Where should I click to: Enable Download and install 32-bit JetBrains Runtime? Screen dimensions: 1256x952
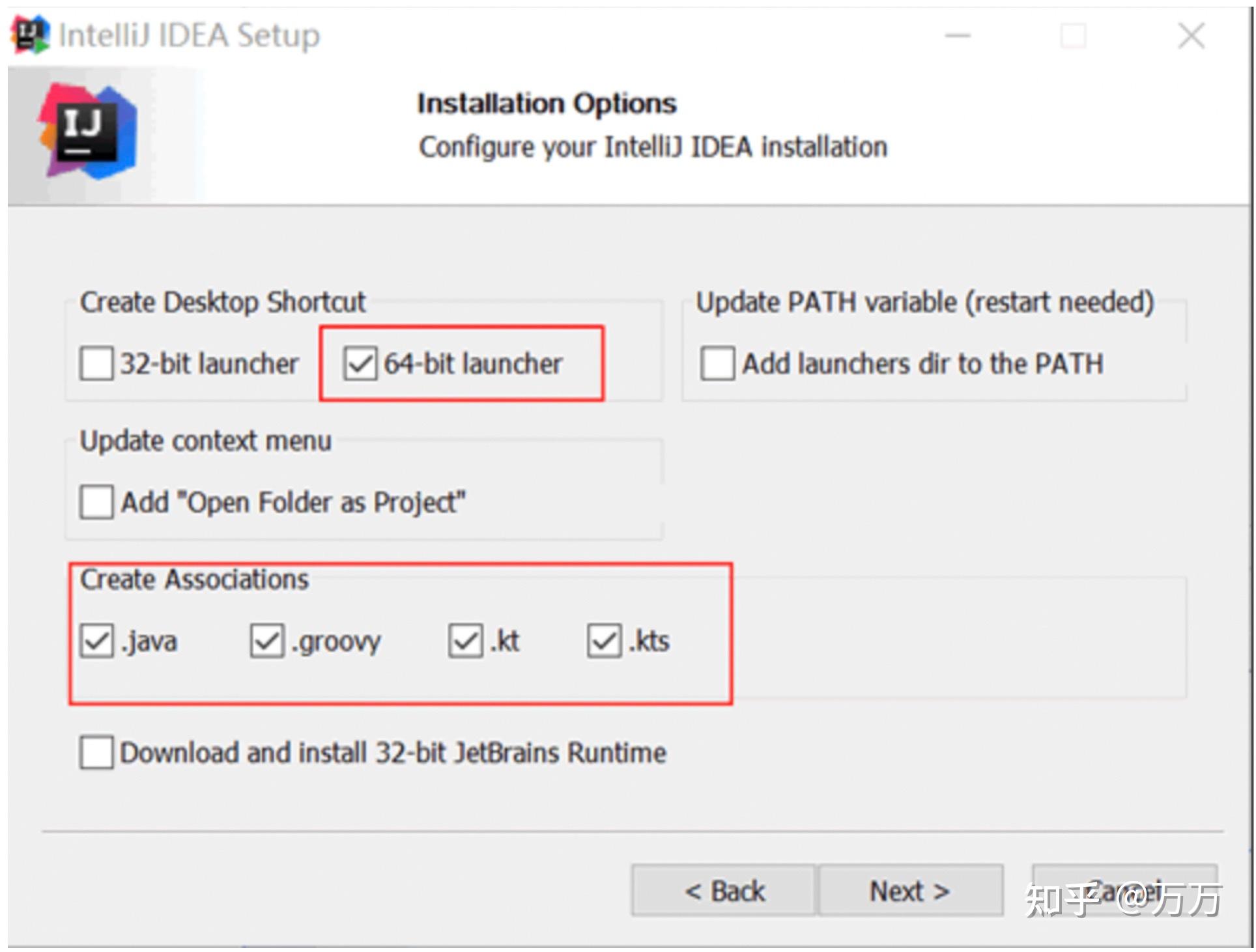(x=96, y=752)
